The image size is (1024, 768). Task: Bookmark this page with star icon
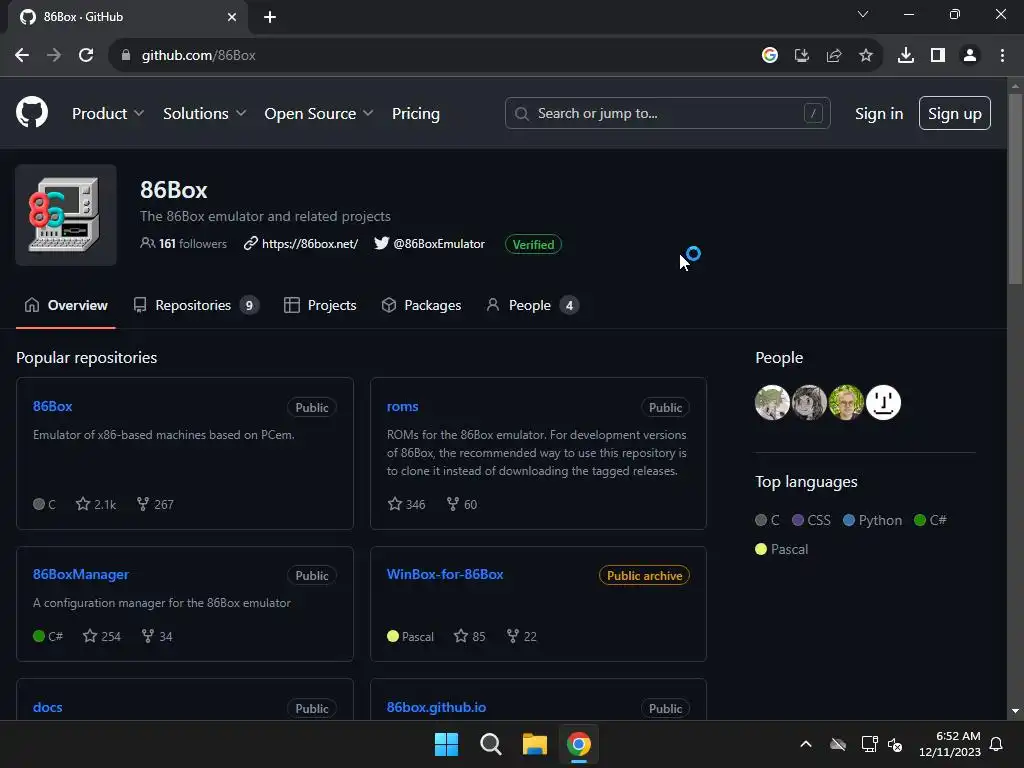click(x=865, y=56)
